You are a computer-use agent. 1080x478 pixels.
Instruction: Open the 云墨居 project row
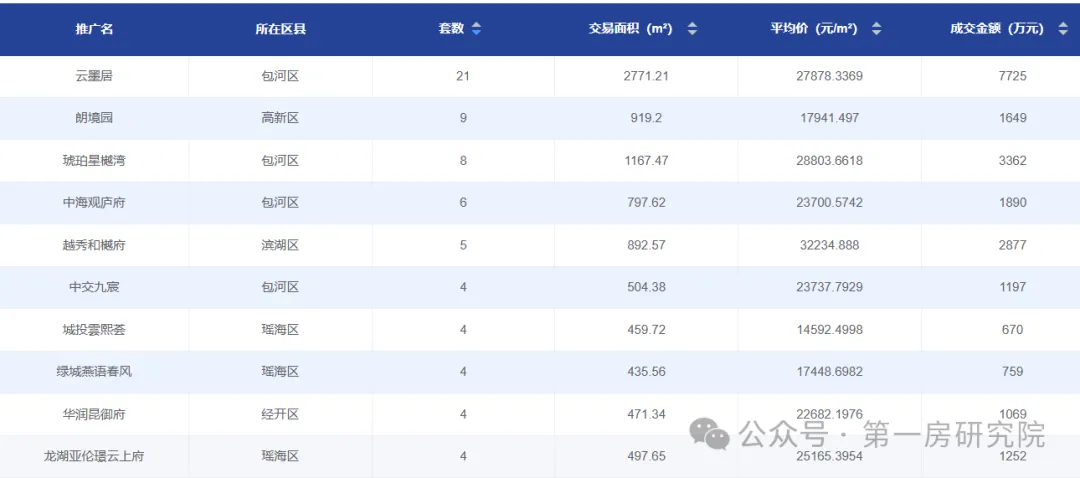point(94,76)
